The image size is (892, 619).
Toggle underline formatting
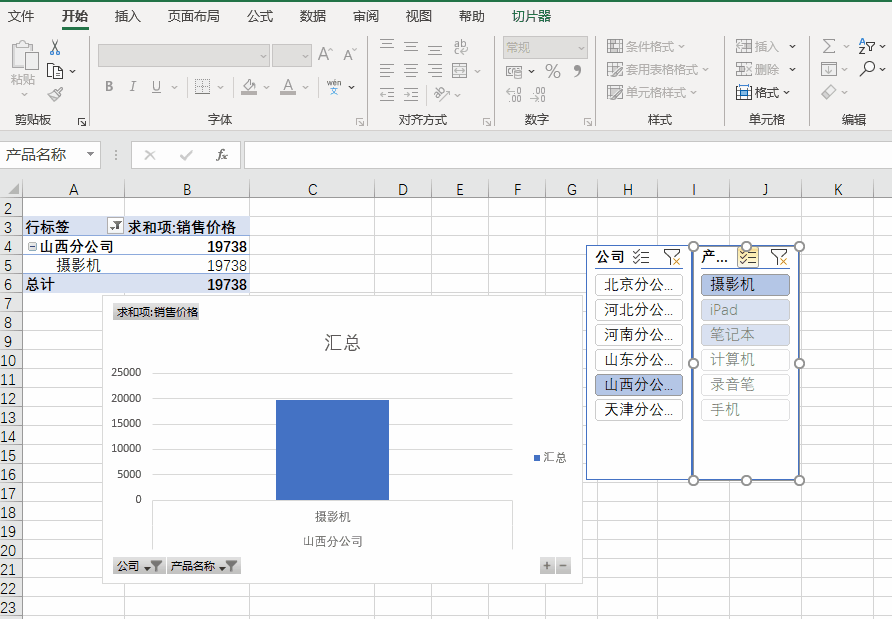click(x=156, y=86)
